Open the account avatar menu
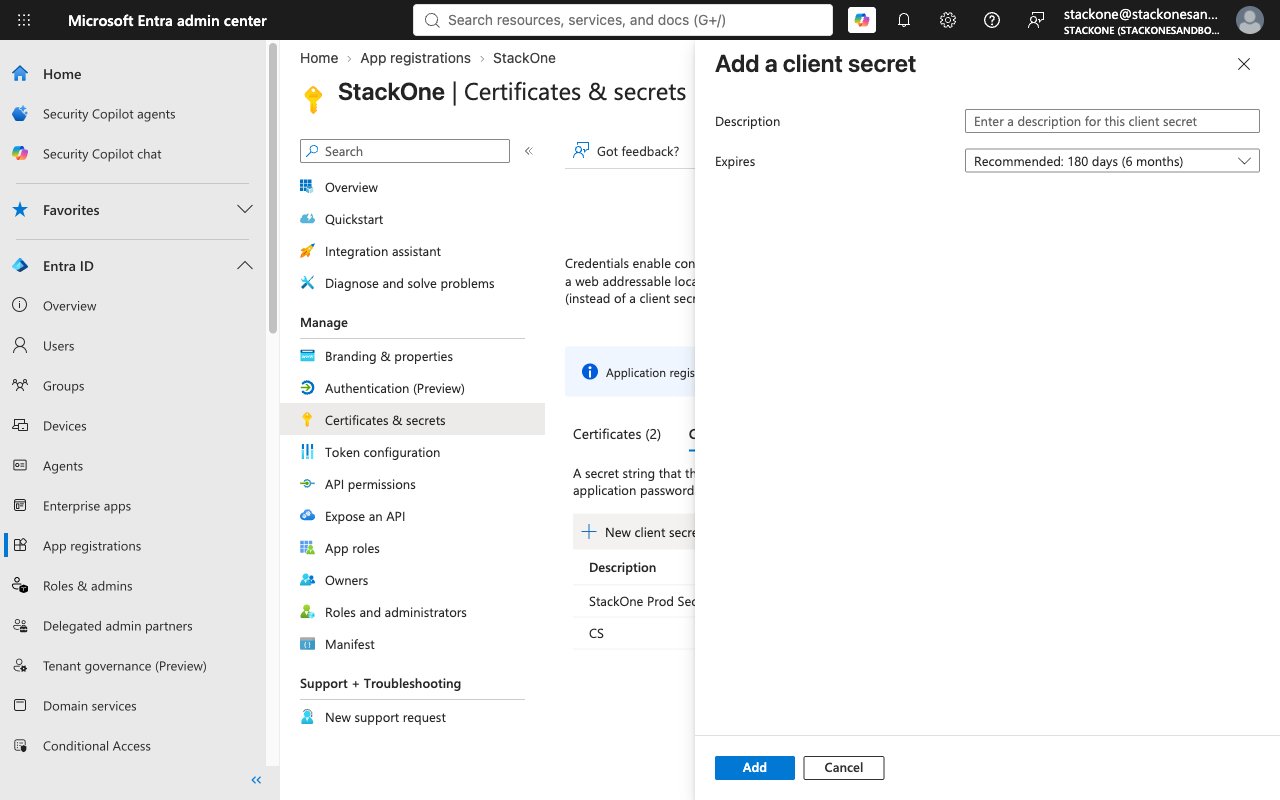The width and height of the screenshot is (1280, 800). [1250, 20]
